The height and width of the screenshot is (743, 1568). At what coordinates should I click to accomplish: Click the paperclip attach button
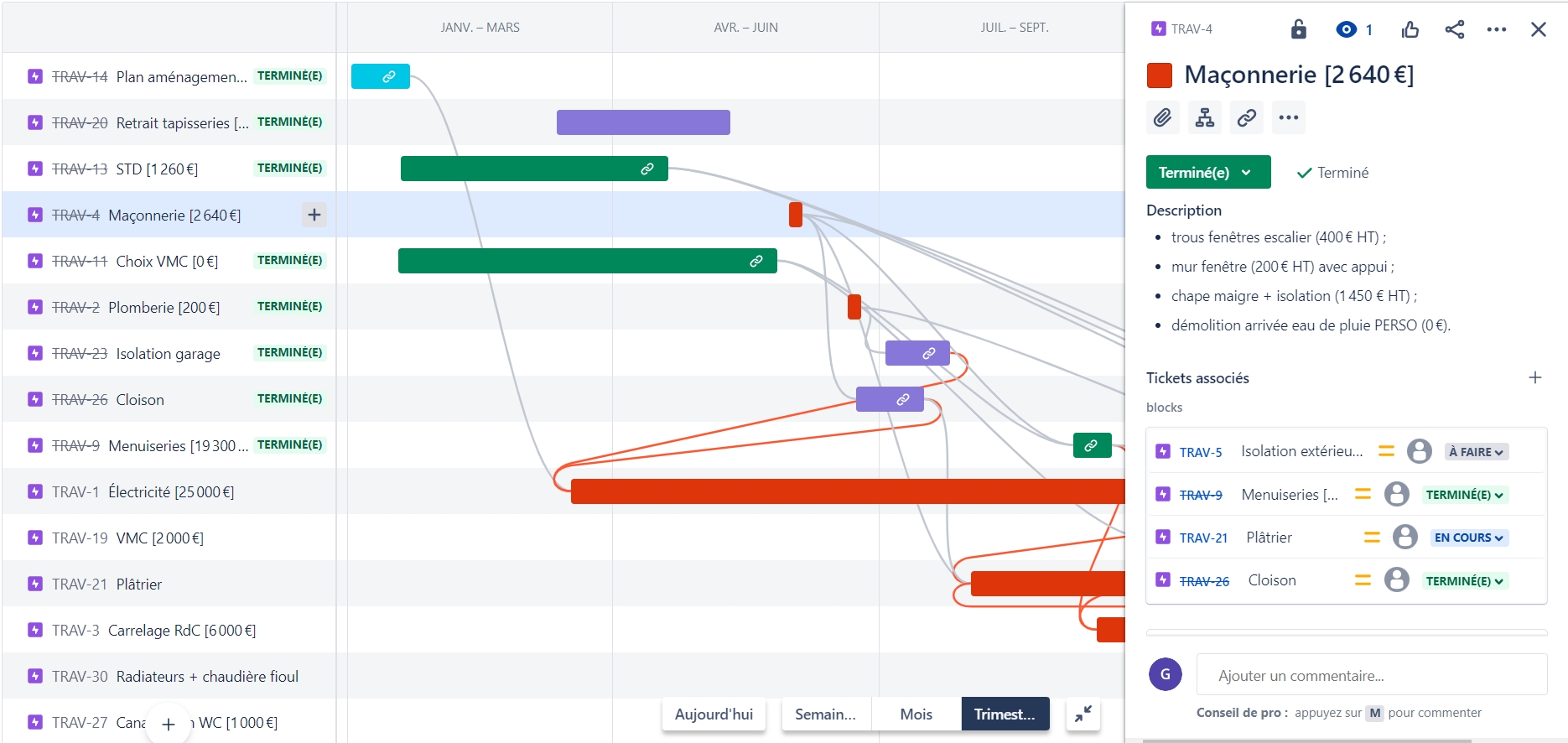click(1162, 117)
